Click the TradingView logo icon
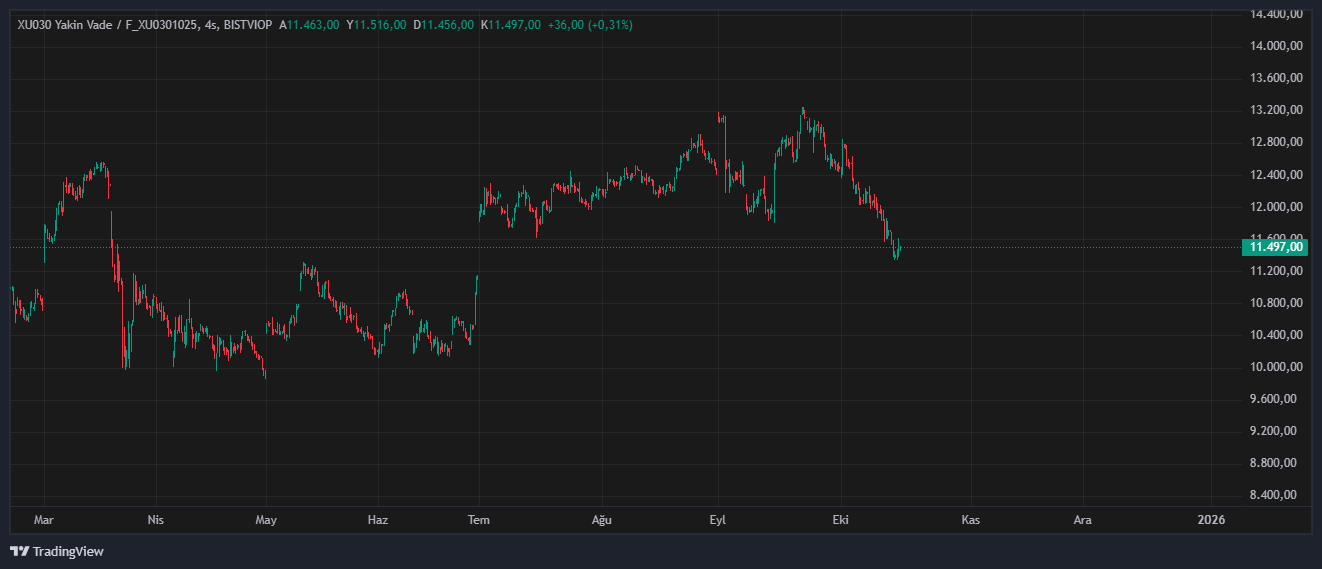 (19, 551)
